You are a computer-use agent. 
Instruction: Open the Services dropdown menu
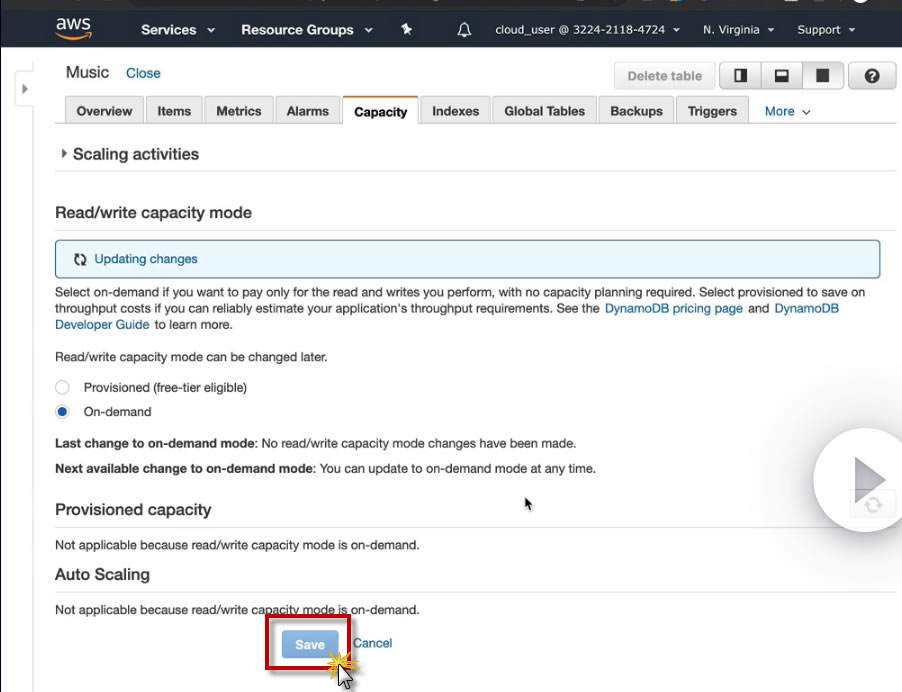(x=178, y=30)
